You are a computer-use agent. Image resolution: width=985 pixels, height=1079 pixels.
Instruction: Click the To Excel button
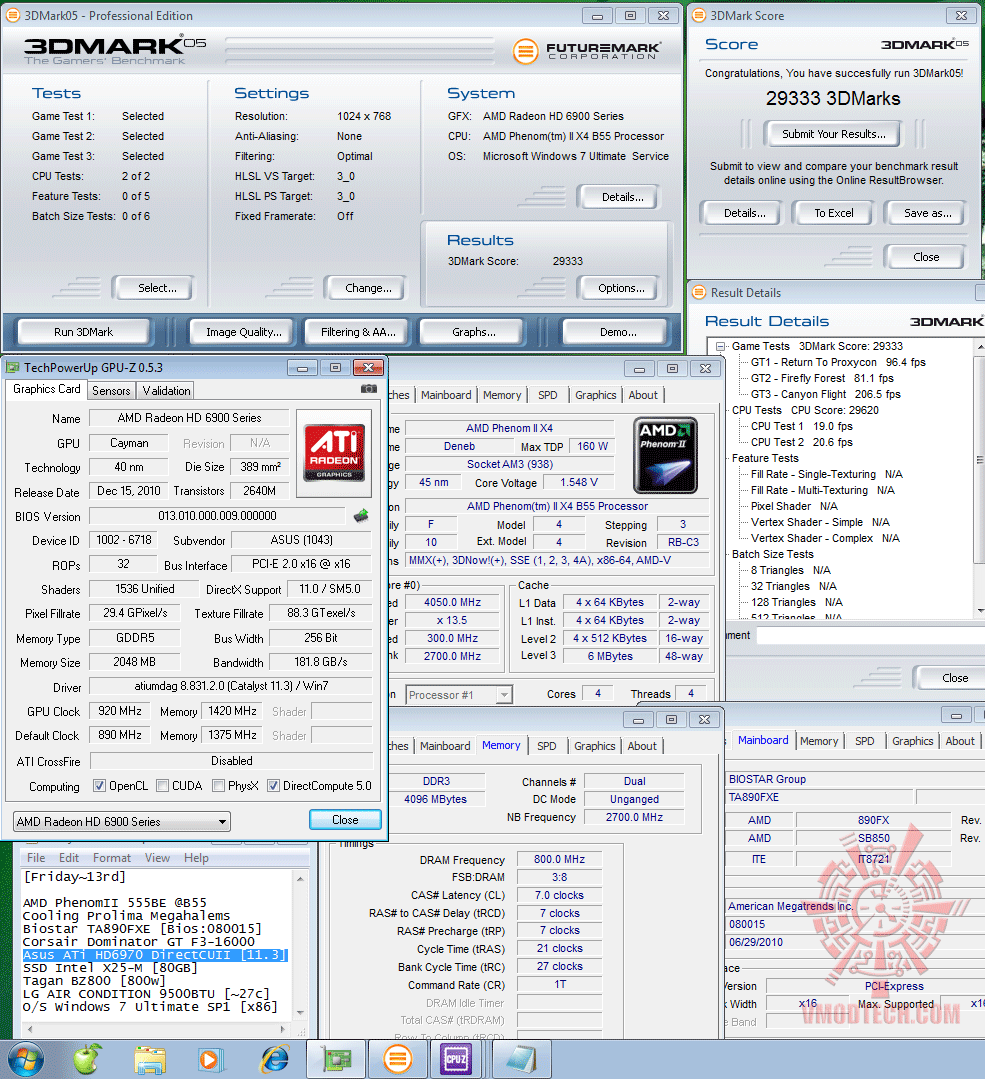(834, 213)
